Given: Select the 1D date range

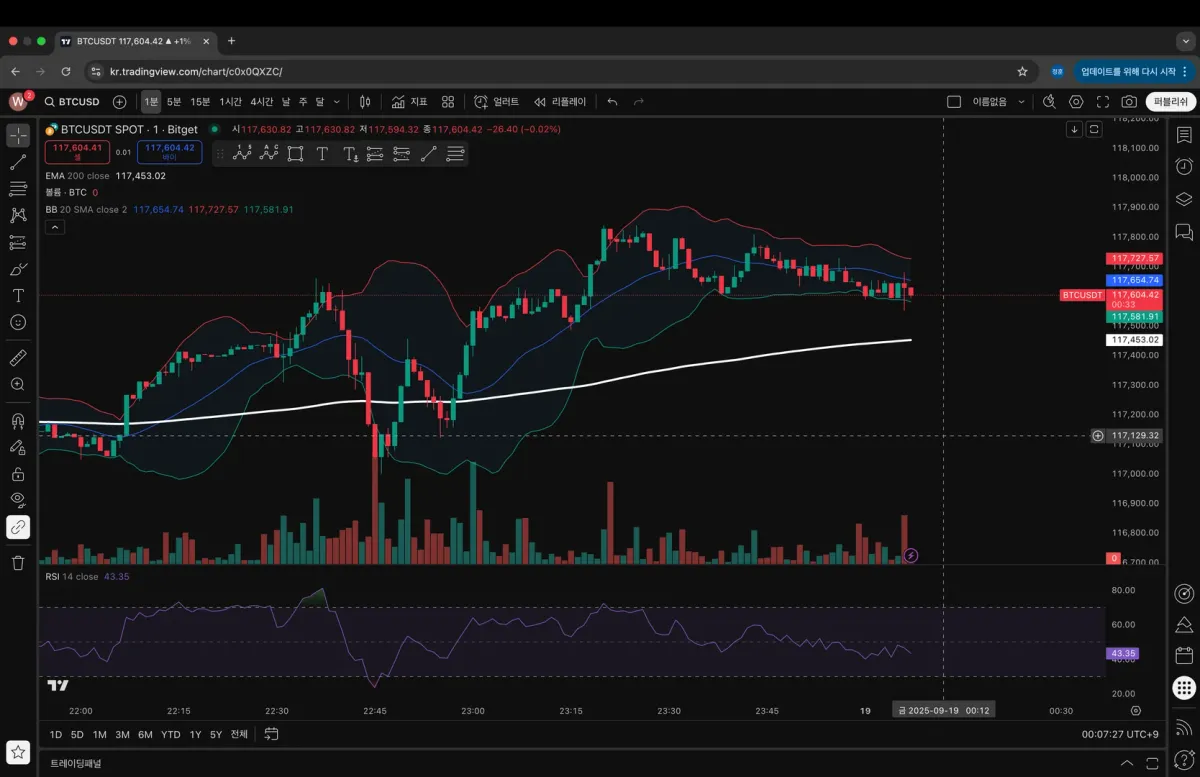Looking at the screenshot, I should [x=56, y=735].
